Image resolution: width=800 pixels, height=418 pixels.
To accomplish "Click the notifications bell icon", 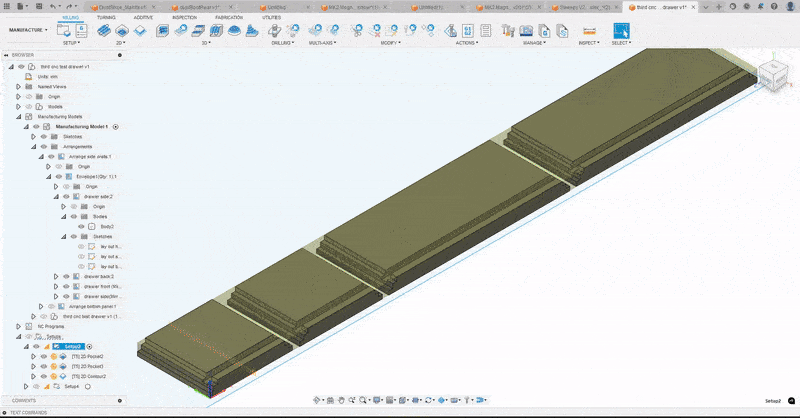I will [x=760, y=7].
